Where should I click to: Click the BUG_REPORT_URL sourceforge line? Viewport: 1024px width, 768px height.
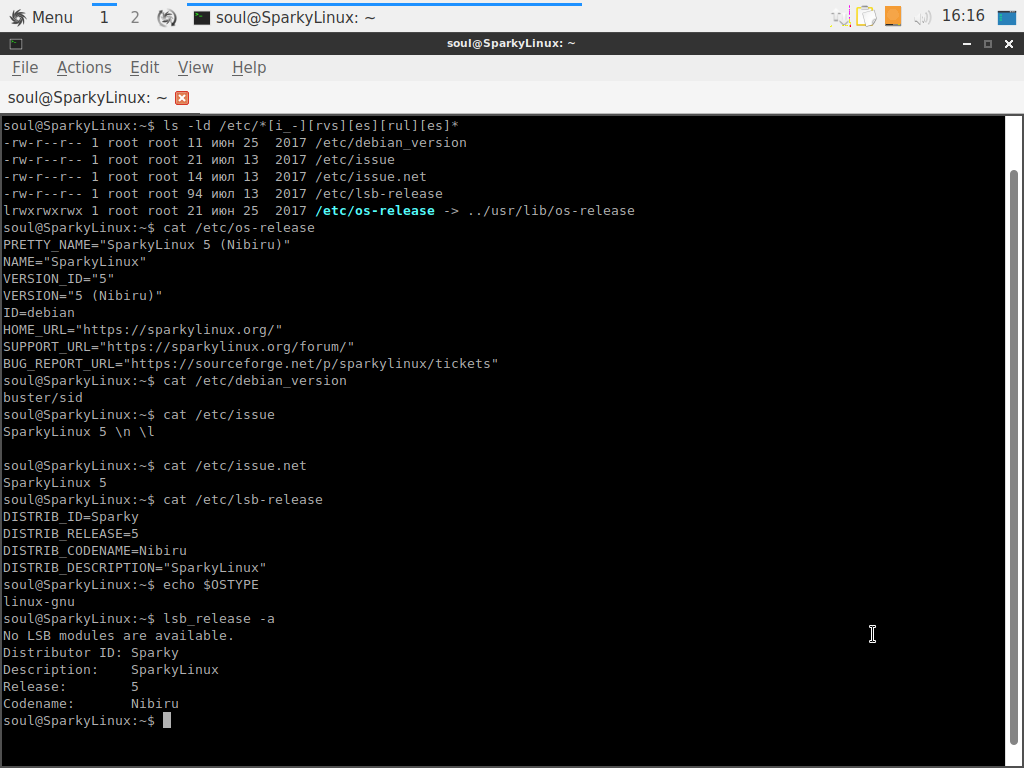(250, 364)
